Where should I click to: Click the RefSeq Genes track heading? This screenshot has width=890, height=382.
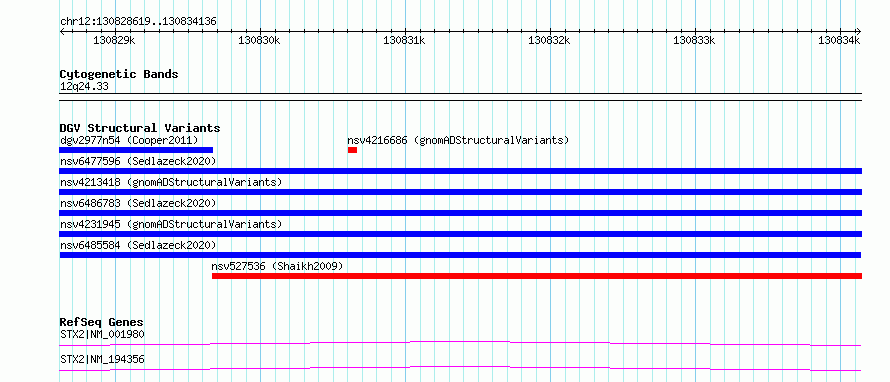(102, 322)
